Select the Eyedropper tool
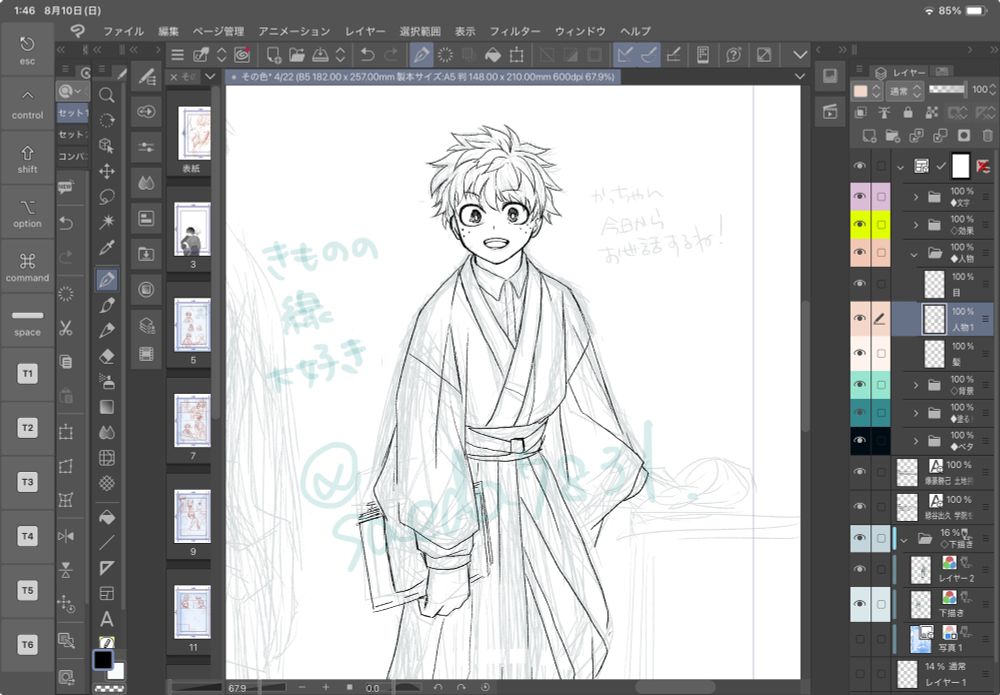 pyautogui.click(x=107, y=247)
